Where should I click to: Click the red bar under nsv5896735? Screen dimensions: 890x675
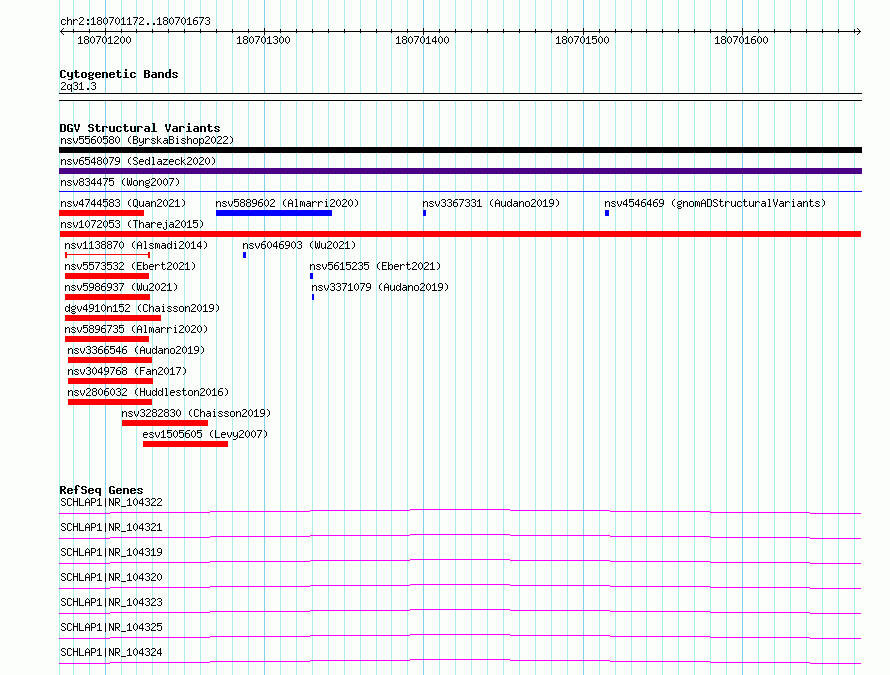(107, 339)
